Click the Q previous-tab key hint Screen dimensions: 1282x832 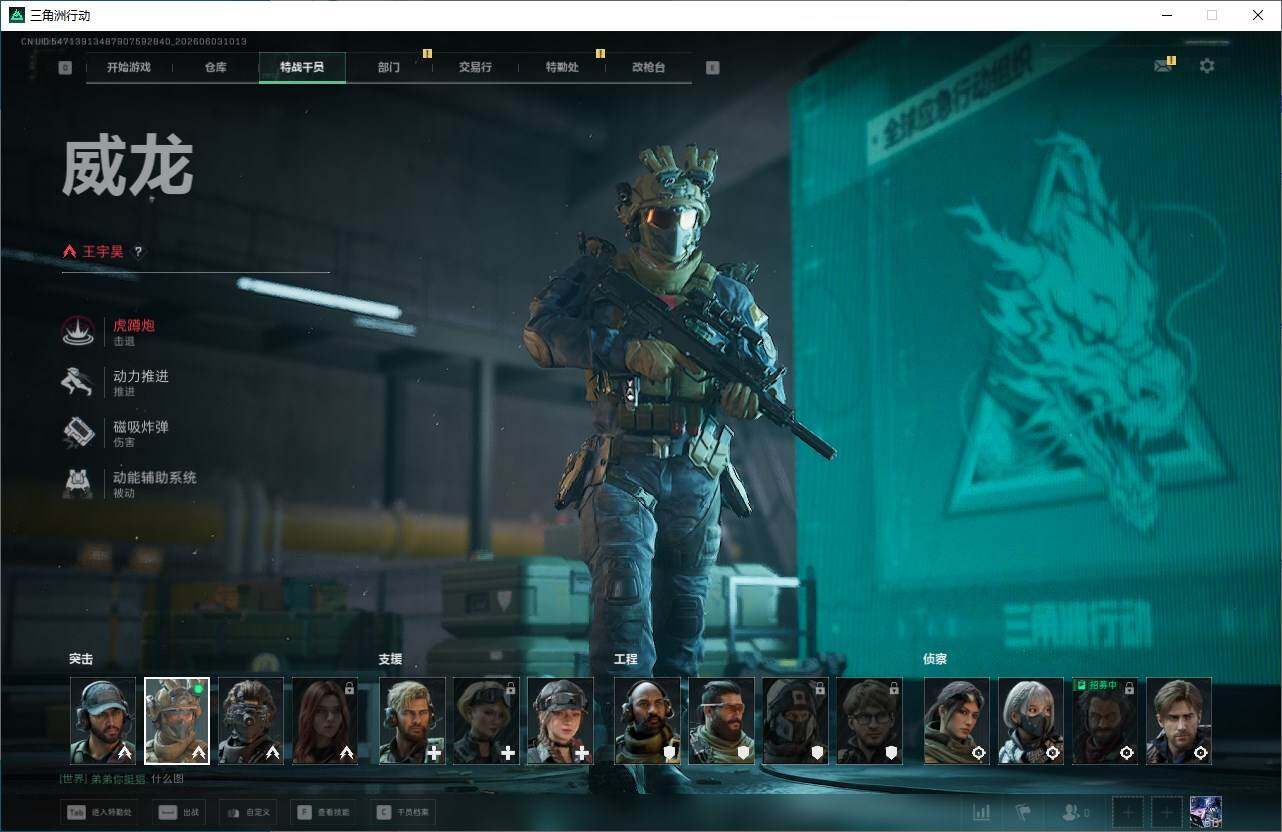[65, 68]
